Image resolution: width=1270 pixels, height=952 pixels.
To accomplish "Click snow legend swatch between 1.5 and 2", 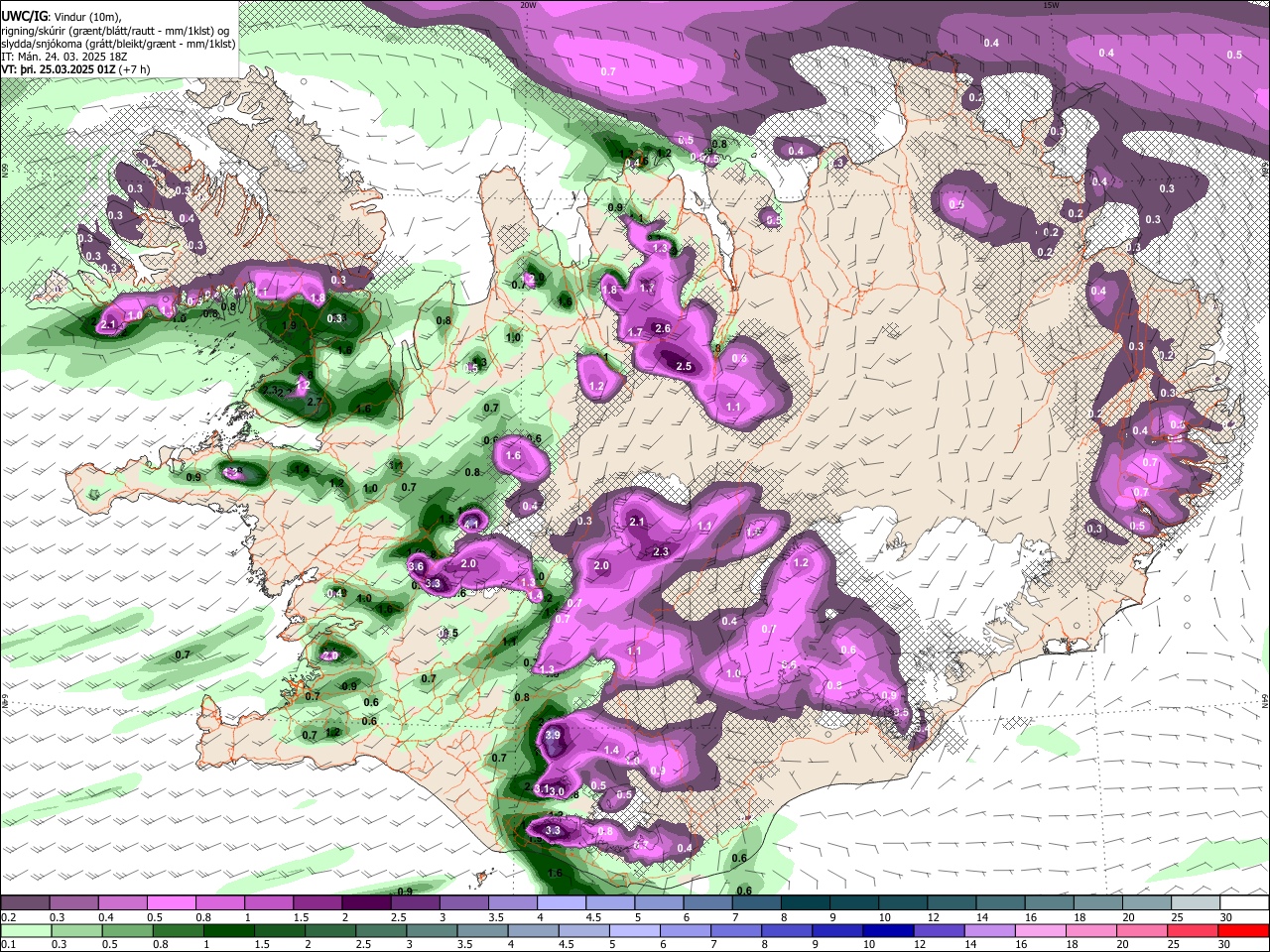I will pos(317,902).
